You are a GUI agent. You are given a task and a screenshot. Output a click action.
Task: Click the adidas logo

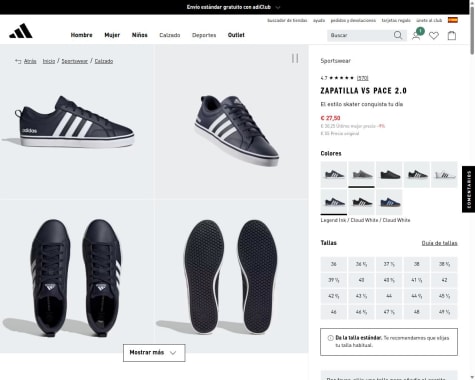[21, 31]
